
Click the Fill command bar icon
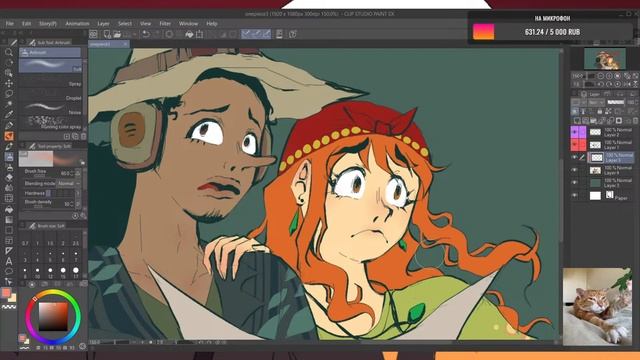pyautogui.click(x=189, y=34)
